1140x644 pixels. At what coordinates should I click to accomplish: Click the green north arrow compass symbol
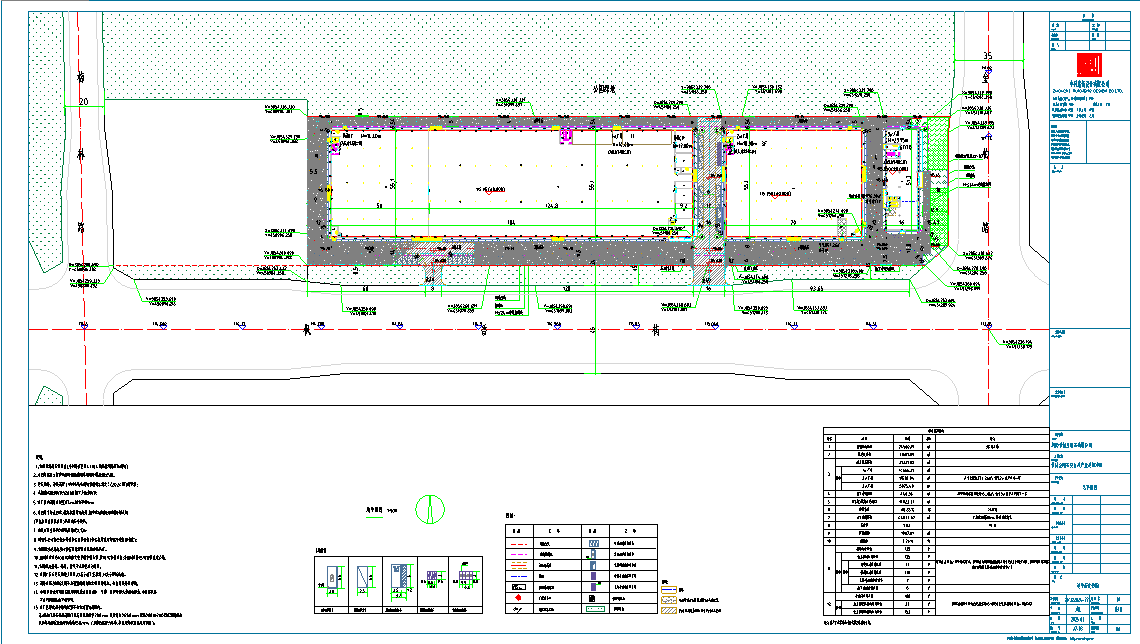(x=430, y=509)
